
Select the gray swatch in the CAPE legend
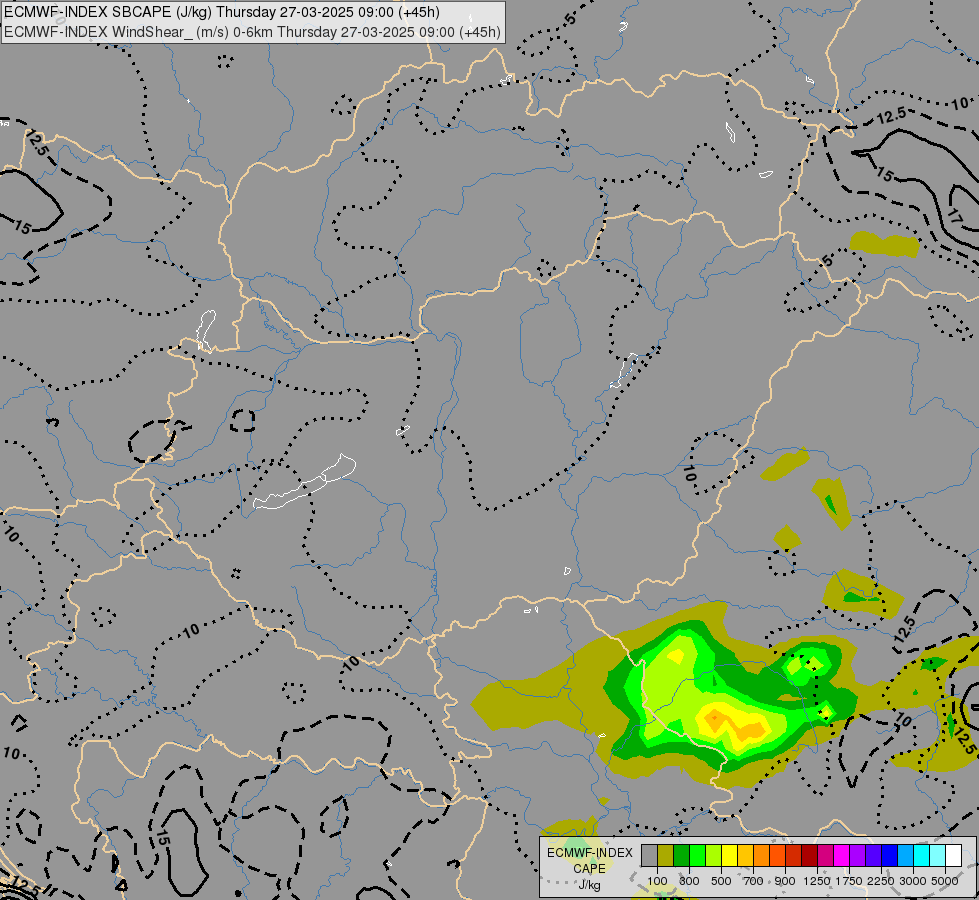(649, 856)
